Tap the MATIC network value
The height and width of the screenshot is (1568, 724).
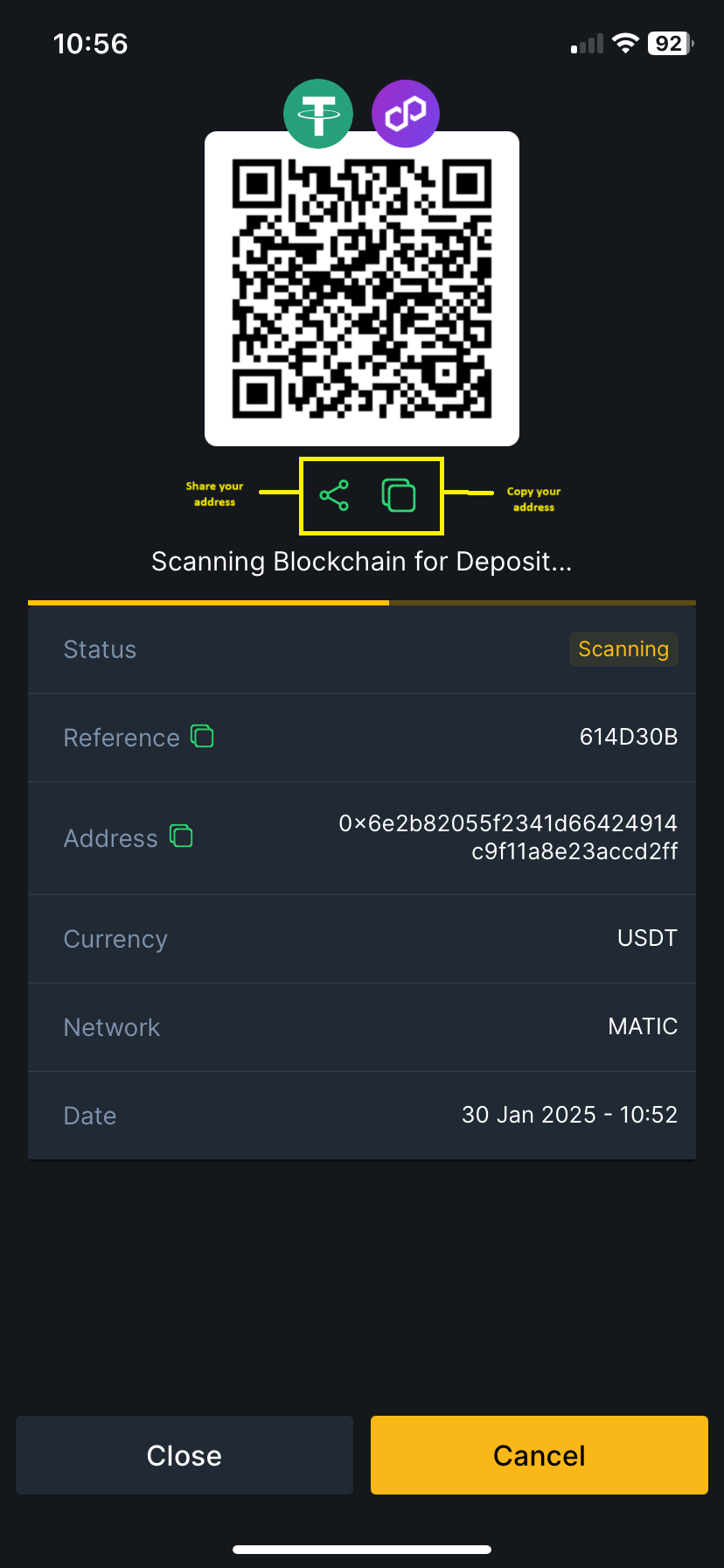[643, 1026]
